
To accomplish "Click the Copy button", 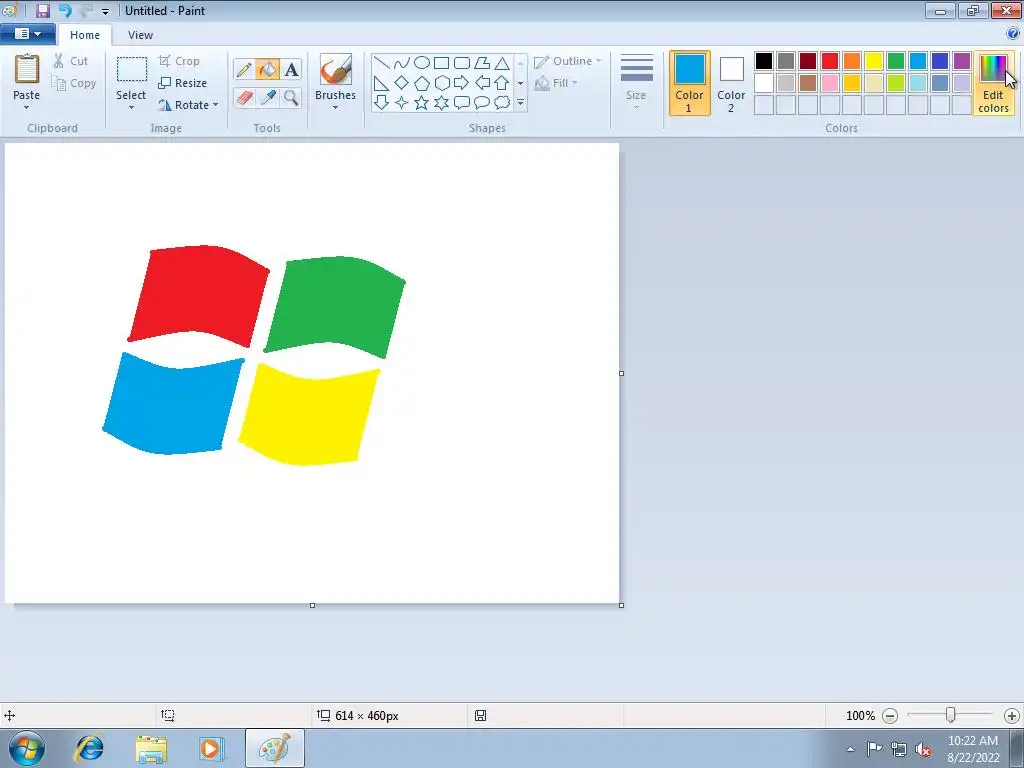I will coord(74,83).
